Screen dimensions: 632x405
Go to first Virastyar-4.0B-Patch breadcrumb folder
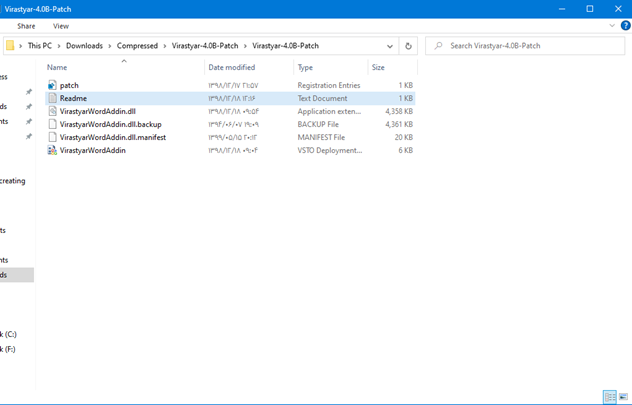[x=205, y=46]
